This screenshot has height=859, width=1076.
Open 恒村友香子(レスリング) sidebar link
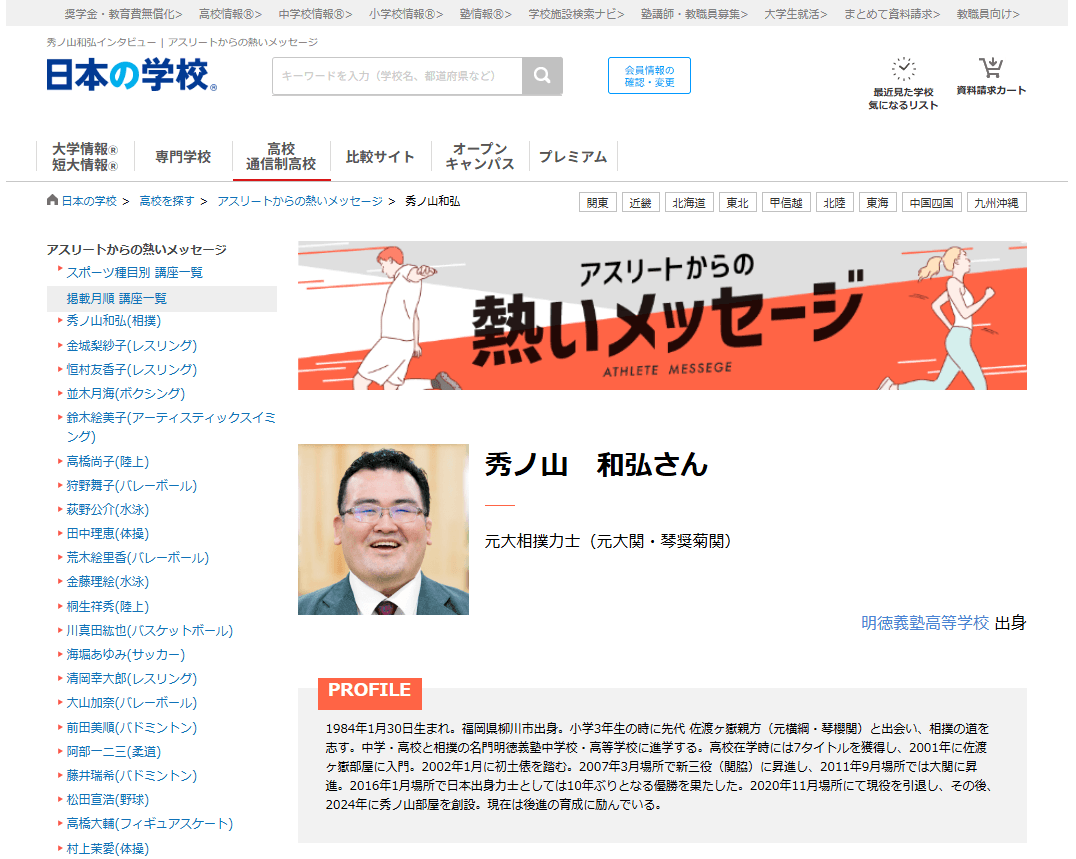coord(132,369)
